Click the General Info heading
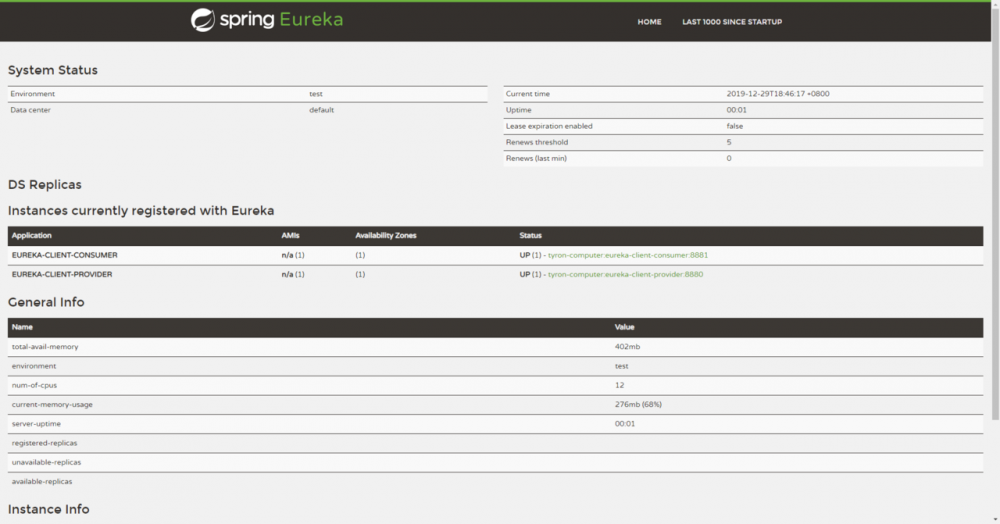Screen dimensions: 1000x524 coord(46,302)
